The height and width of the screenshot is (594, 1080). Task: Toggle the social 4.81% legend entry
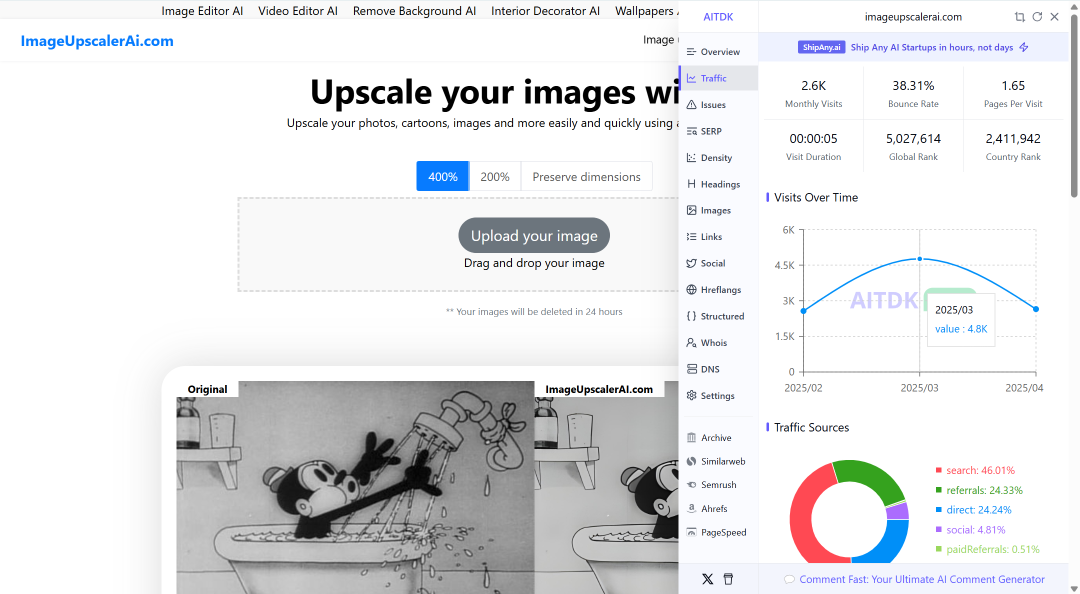[x=970, y=529]
